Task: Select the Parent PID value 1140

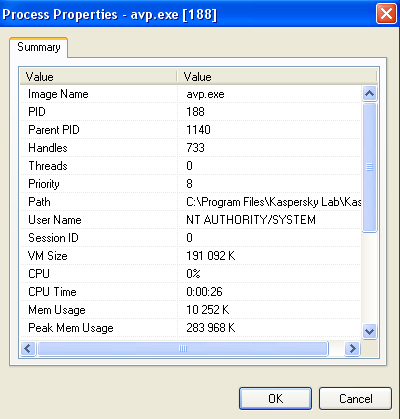Action: 198,130
